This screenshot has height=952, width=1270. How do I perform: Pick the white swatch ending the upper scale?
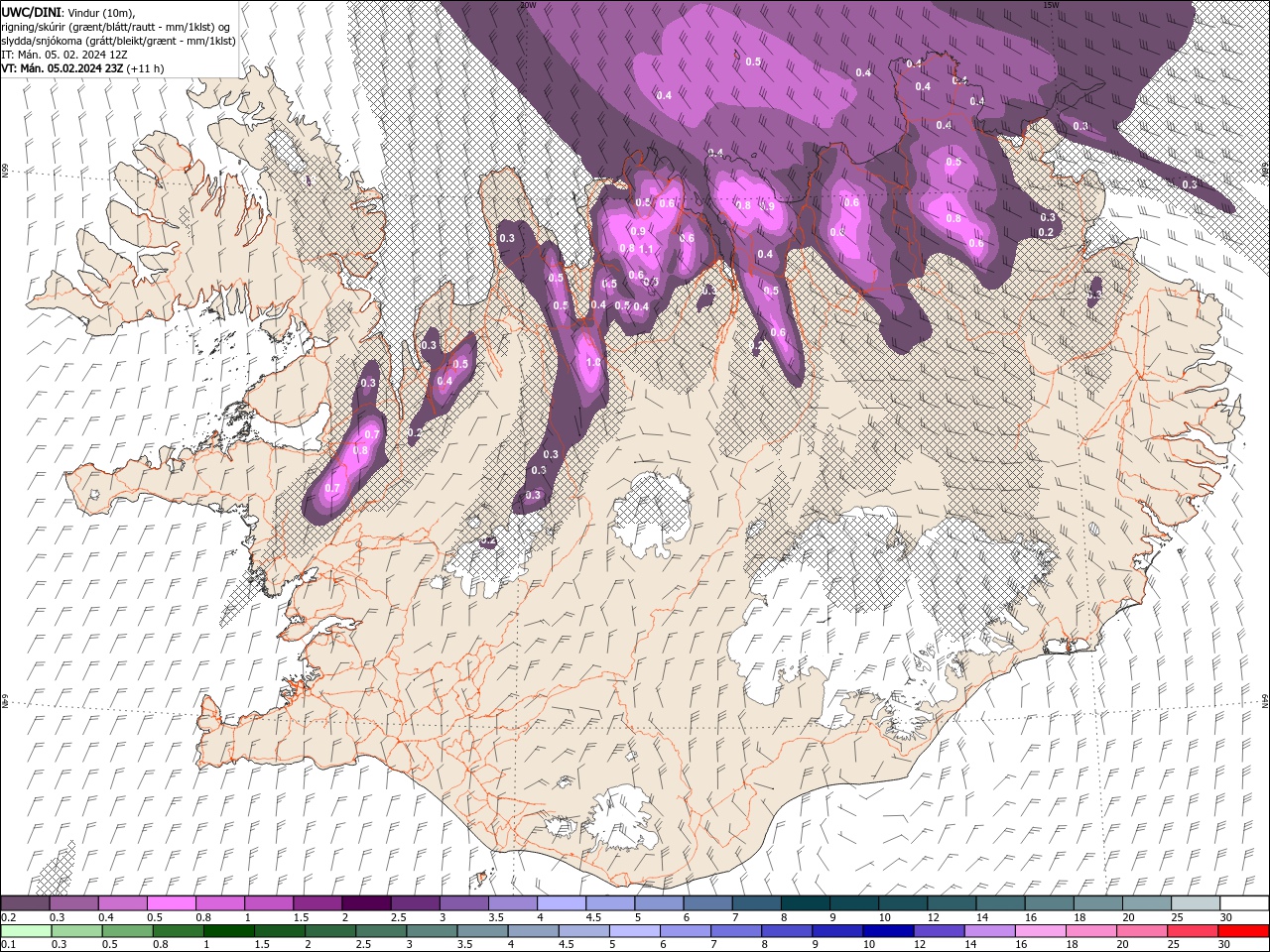(x=1244, y=903)
